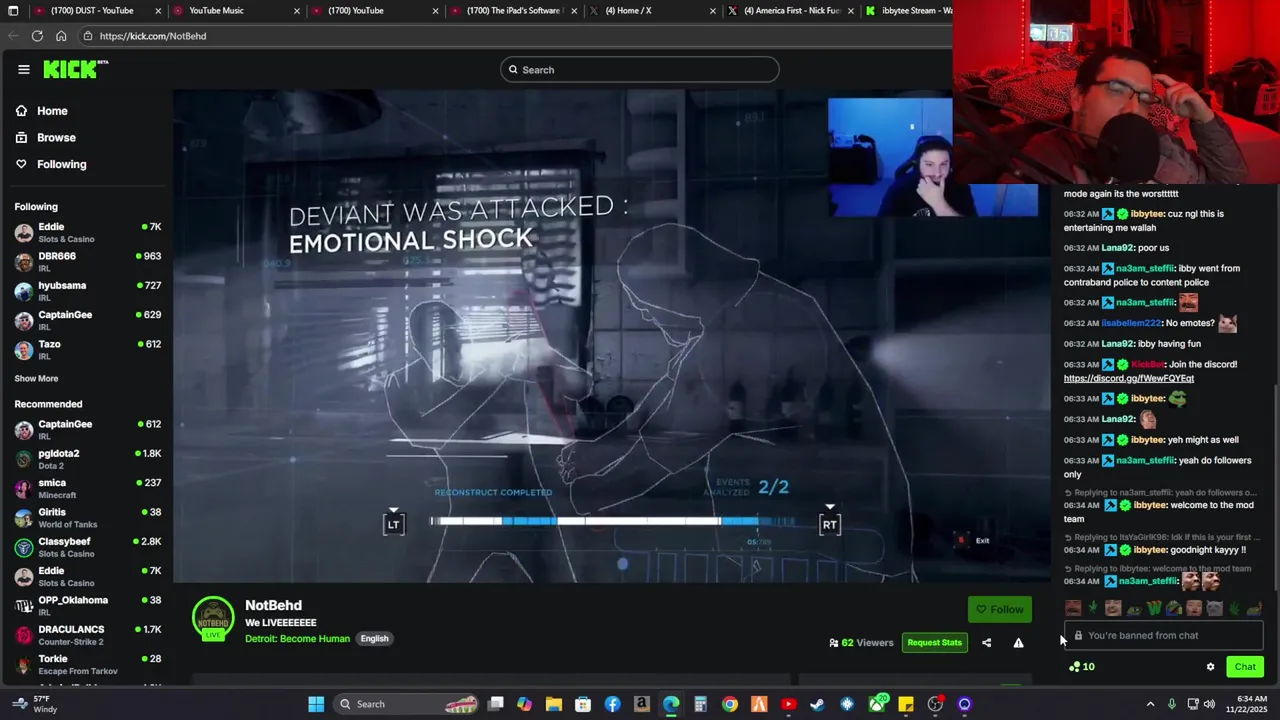The image size is (1280, 720).
Task: Go to browser home page button
Action: (x=61, y=36)
